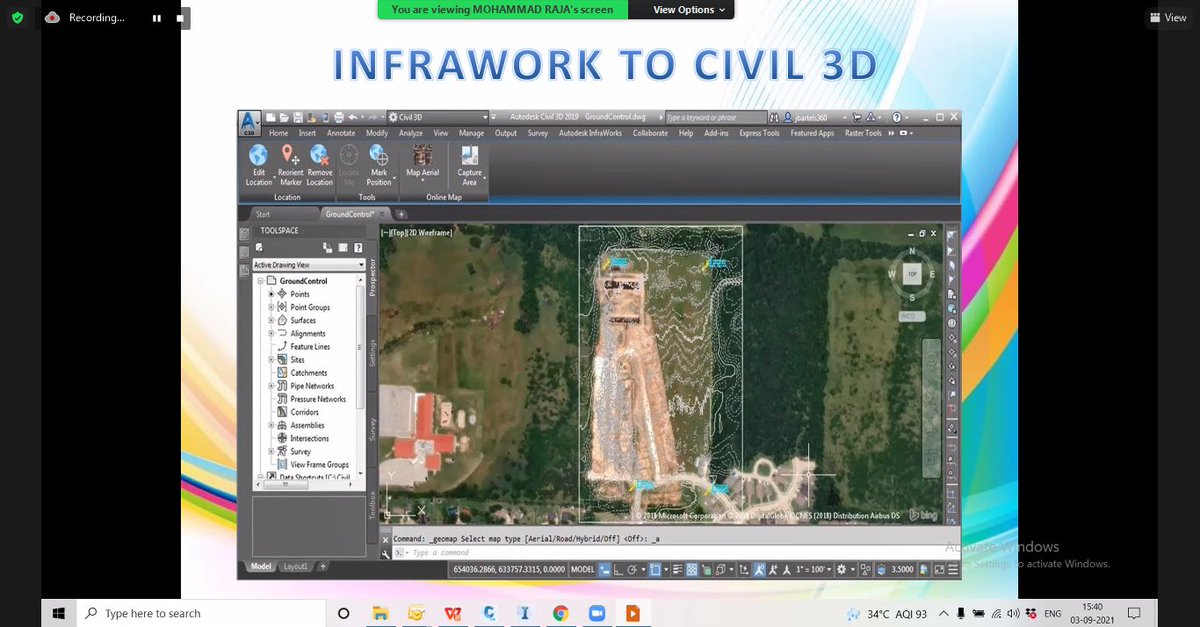This screenshot has width=1200, height=627.
Task: Click the Capture Area icon
Action: [469, 155]
